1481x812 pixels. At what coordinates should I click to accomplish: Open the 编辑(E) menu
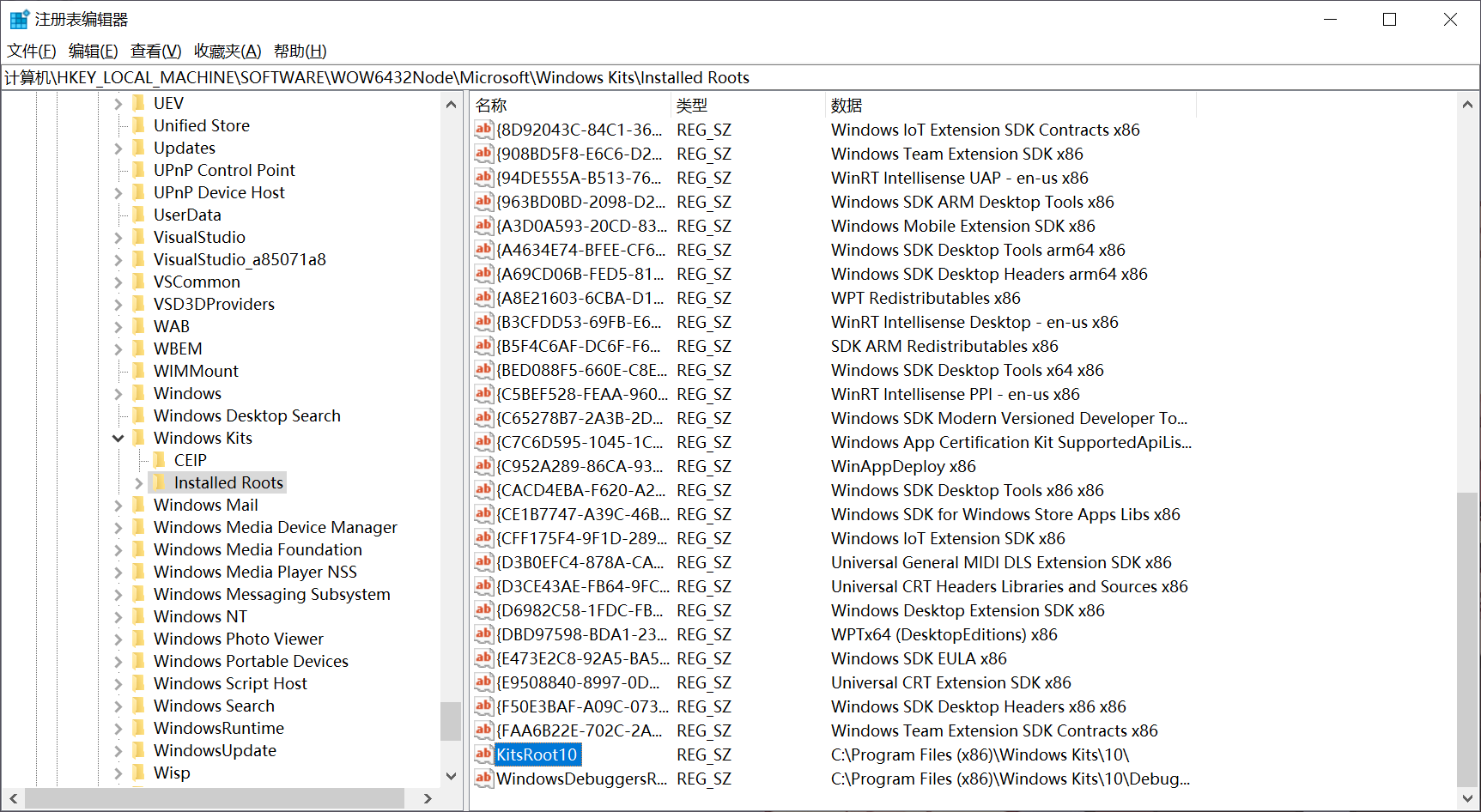[x=94, y=52]
